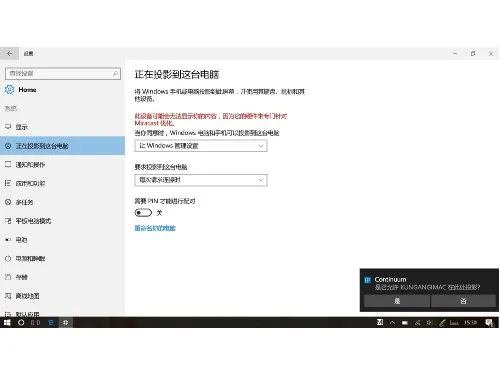Minimize the Settings window
500x375 pixels.
coord(455,53)
